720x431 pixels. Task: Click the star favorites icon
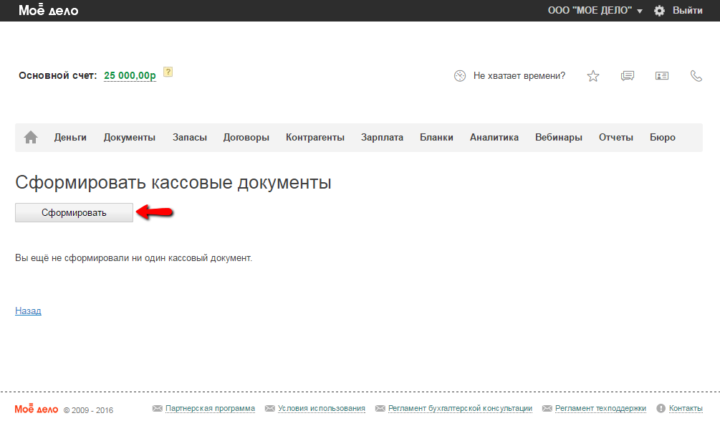click(x=593, y=76)
